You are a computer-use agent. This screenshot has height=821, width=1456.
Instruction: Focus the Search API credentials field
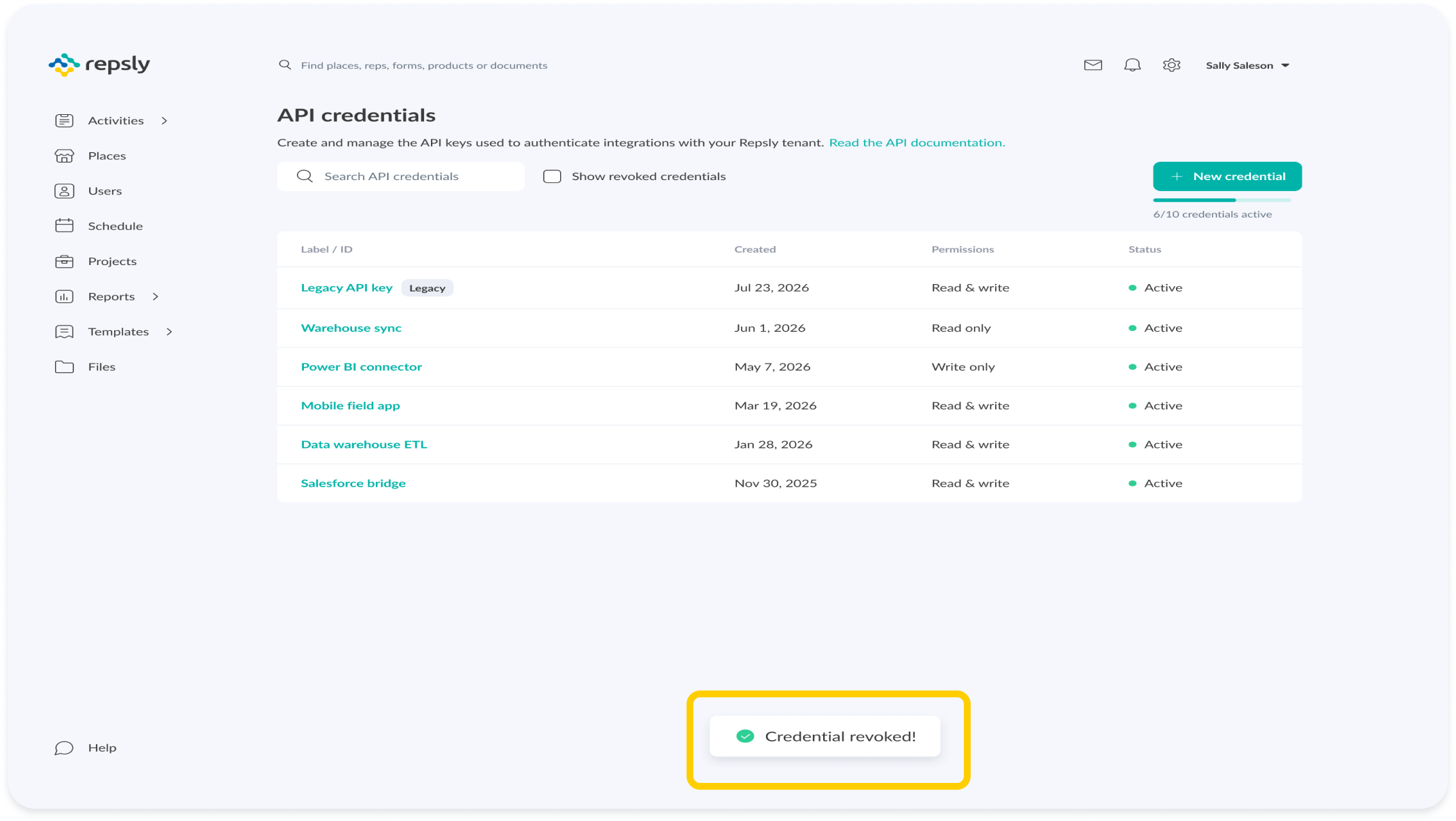pos(400,176)
